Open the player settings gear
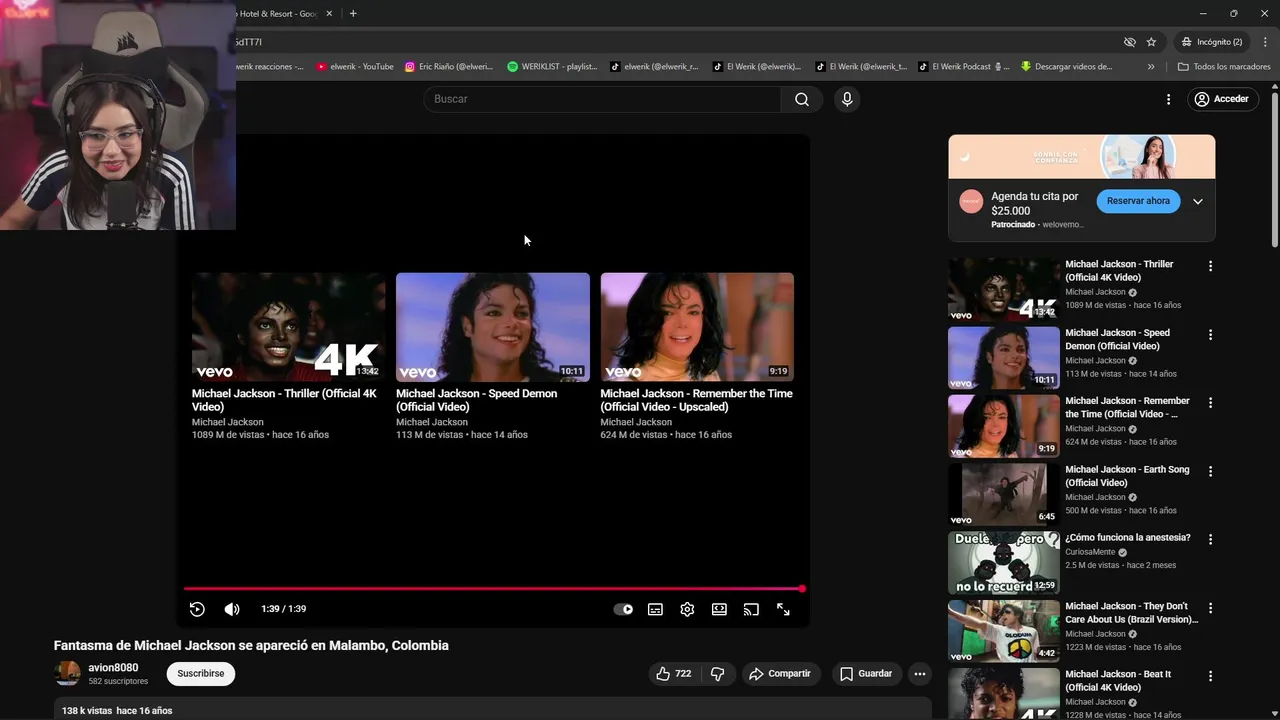The image size is (1280, 720). click(x=687, y=609)
